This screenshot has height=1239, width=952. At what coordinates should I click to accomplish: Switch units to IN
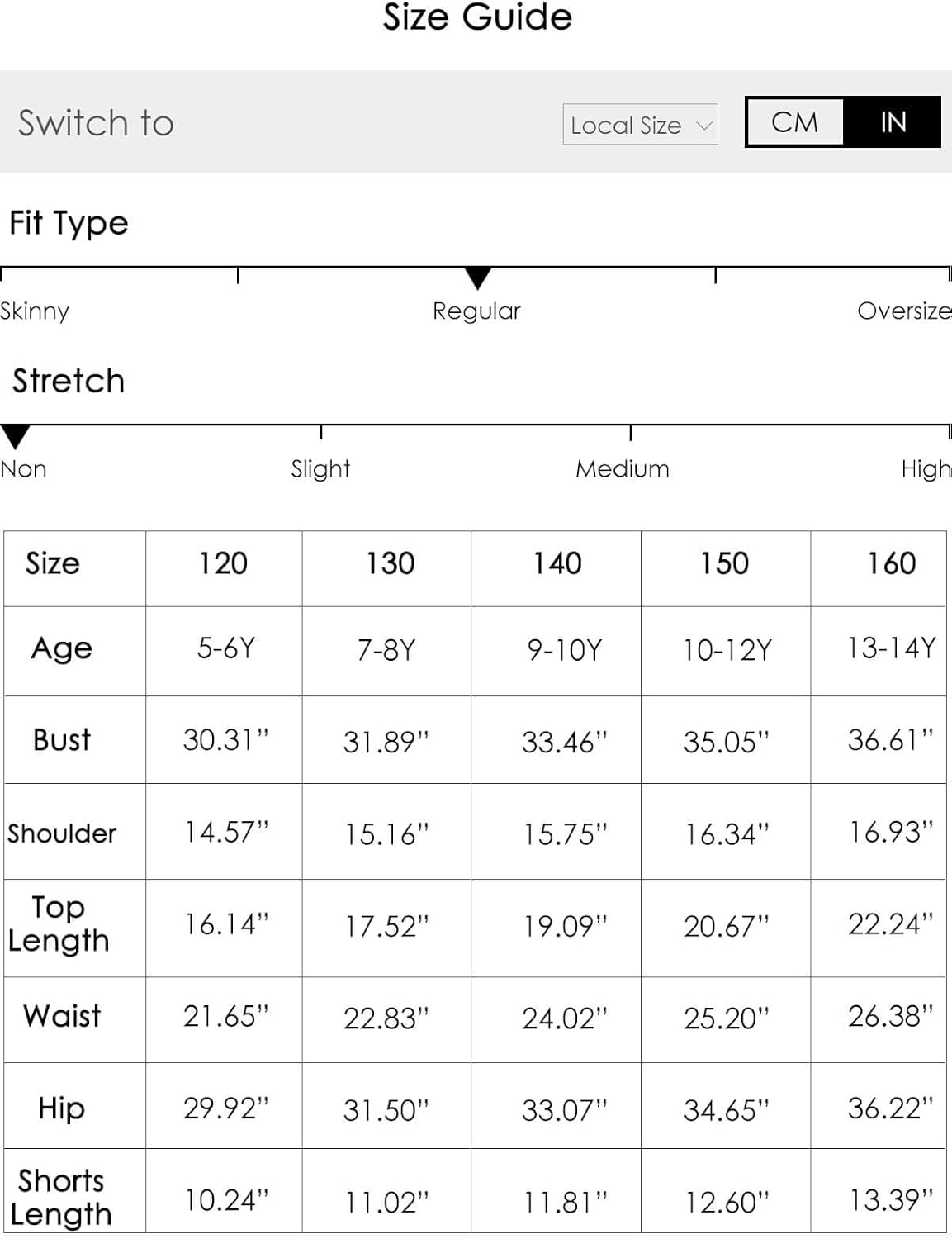pyautogui.click(x=893, y=122)
